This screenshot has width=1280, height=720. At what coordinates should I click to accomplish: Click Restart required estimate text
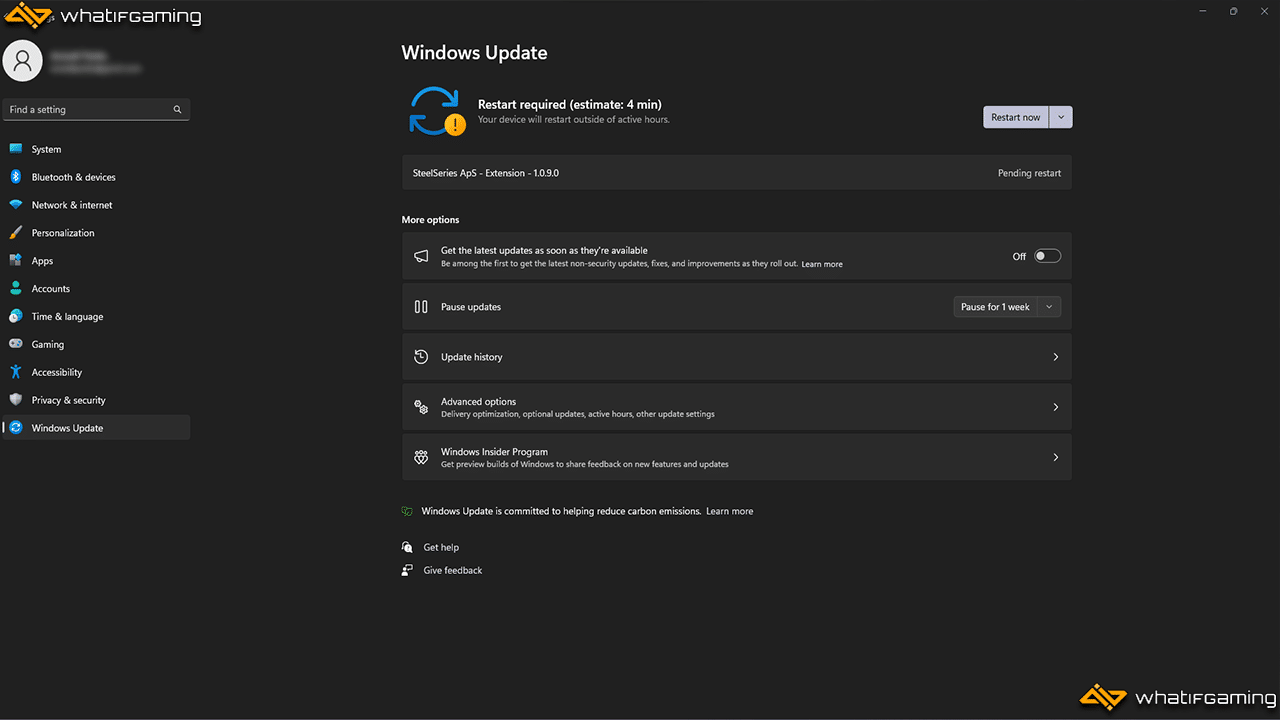click(x=569, y=104)
